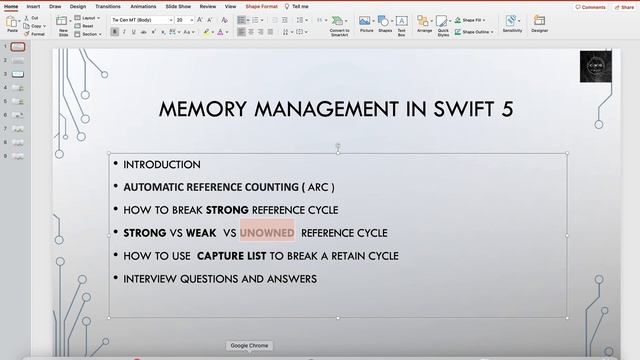Insert a Text Box

pyautogui.click(x=402, y=26)
